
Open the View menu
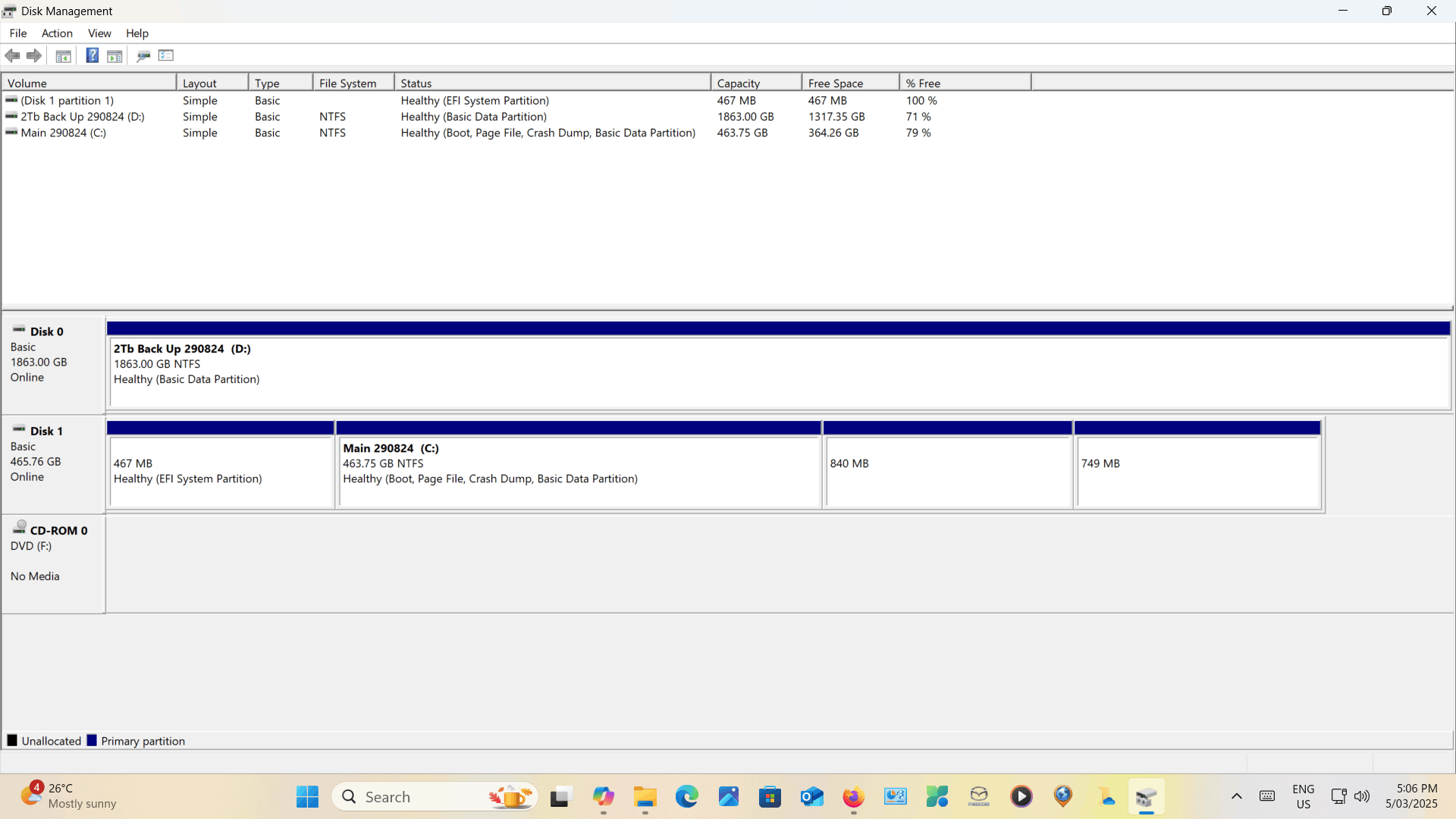99,33
